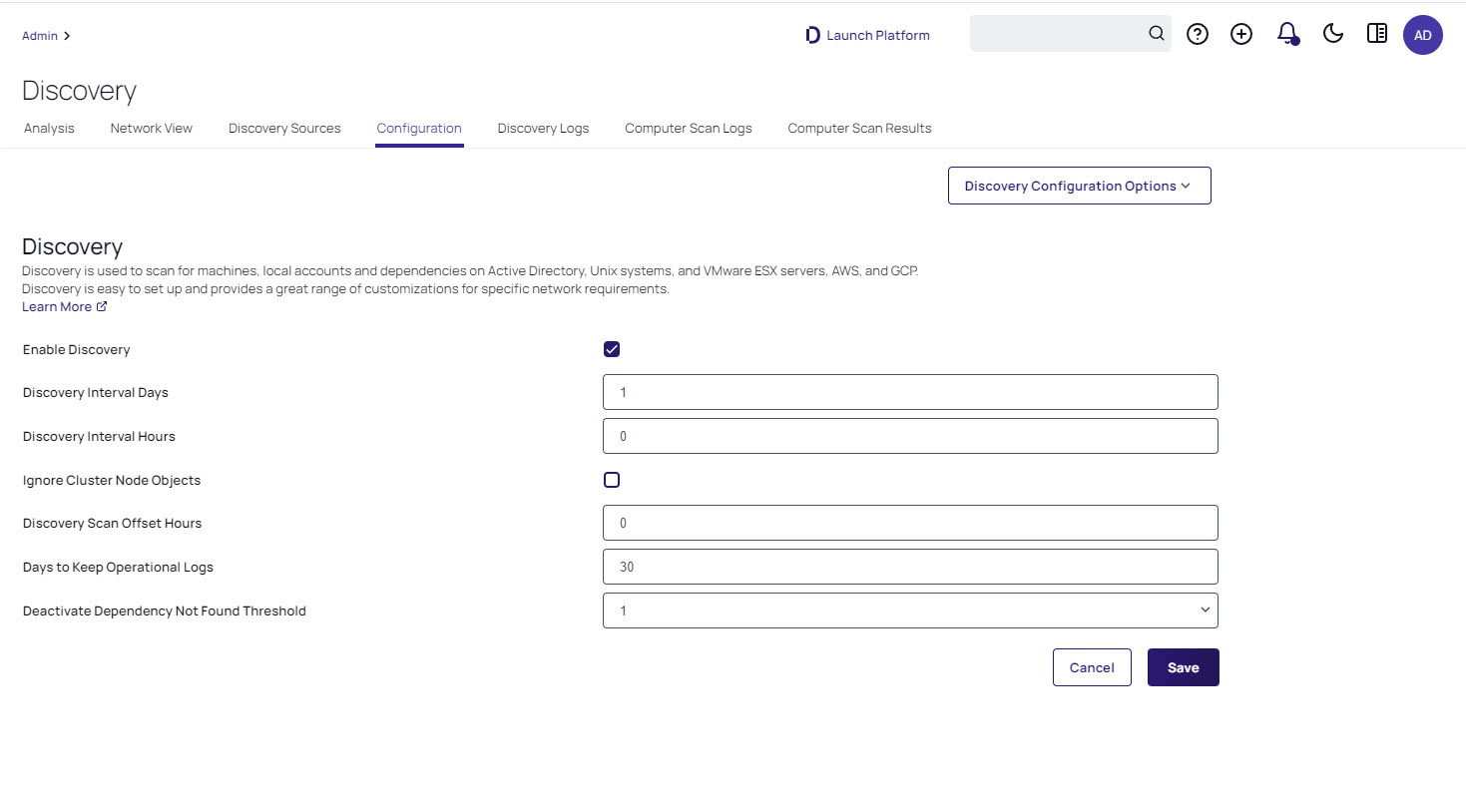Screen dimensions: 1466x812
Task: Click the Discovery Interval Days field
Action: [x=909, y=392]
